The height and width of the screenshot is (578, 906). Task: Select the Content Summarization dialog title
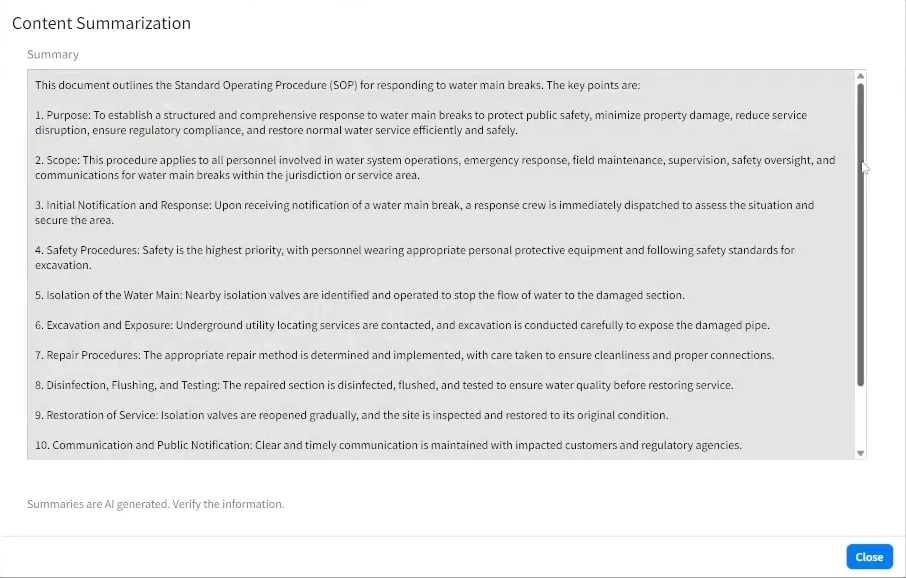(x=101, y=23)
